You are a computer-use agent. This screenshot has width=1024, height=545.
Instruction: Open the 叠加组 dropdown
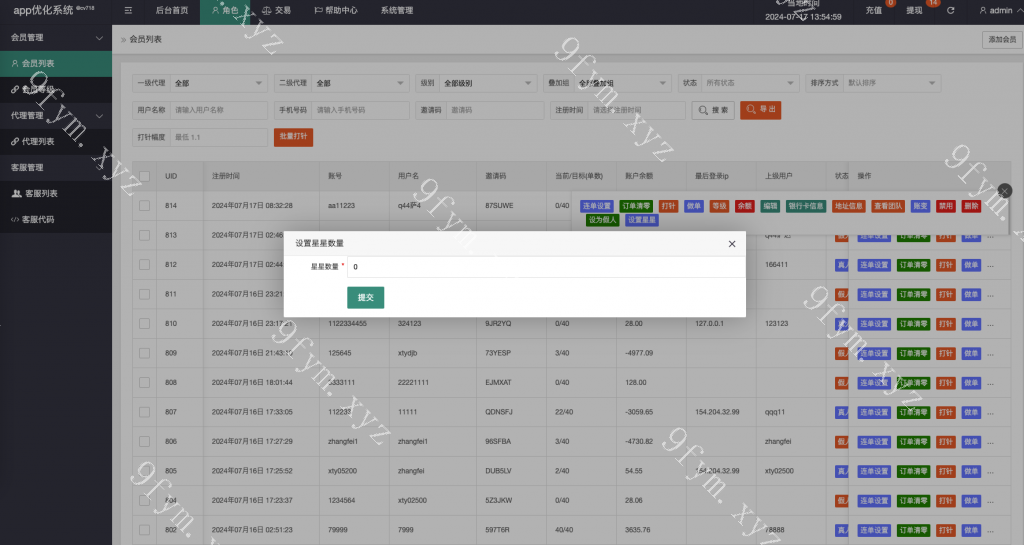pos(622,83)
